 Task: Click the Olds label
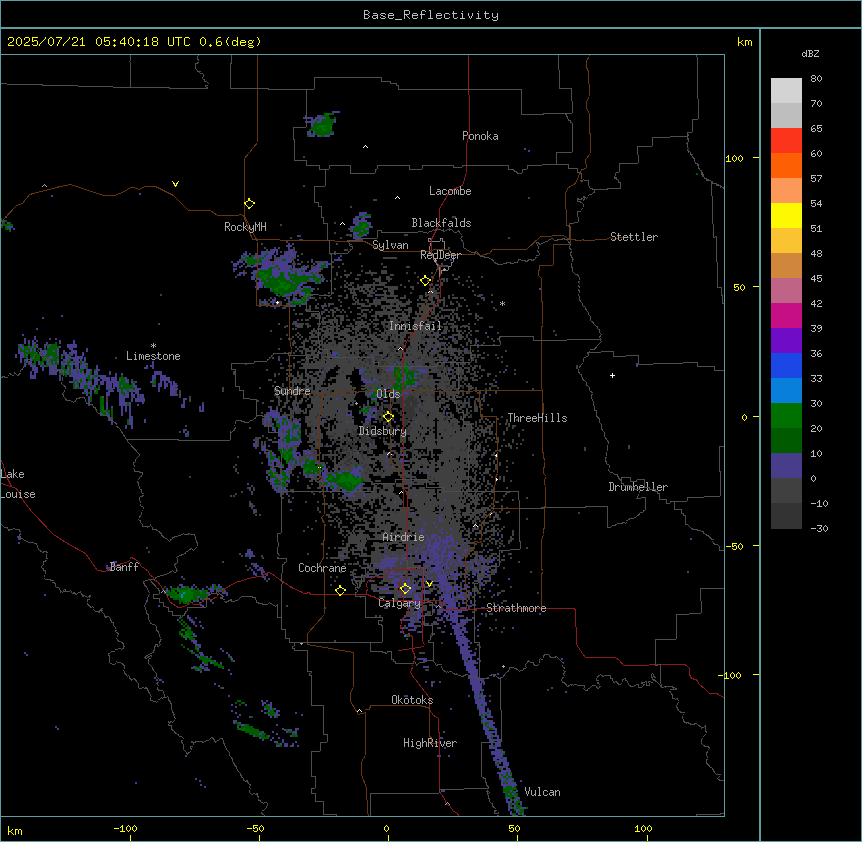click(388, 394)
